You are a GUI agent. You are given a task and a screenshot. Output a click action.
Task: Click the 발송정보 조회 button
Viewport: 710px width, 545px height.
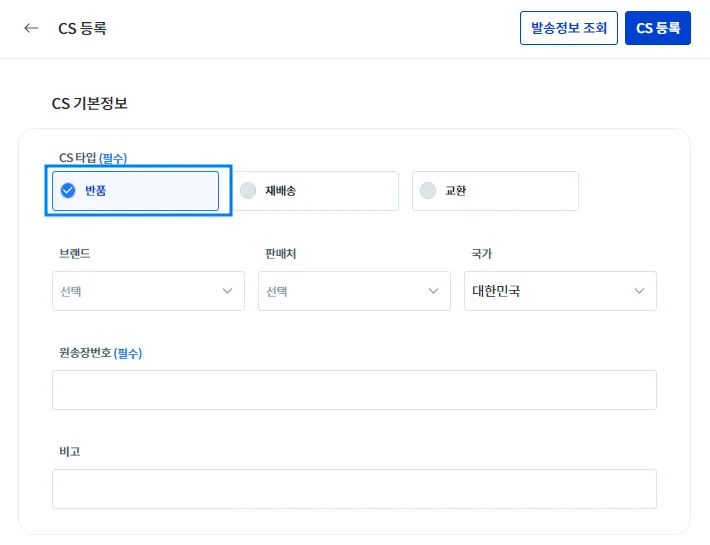coord(569,28)
